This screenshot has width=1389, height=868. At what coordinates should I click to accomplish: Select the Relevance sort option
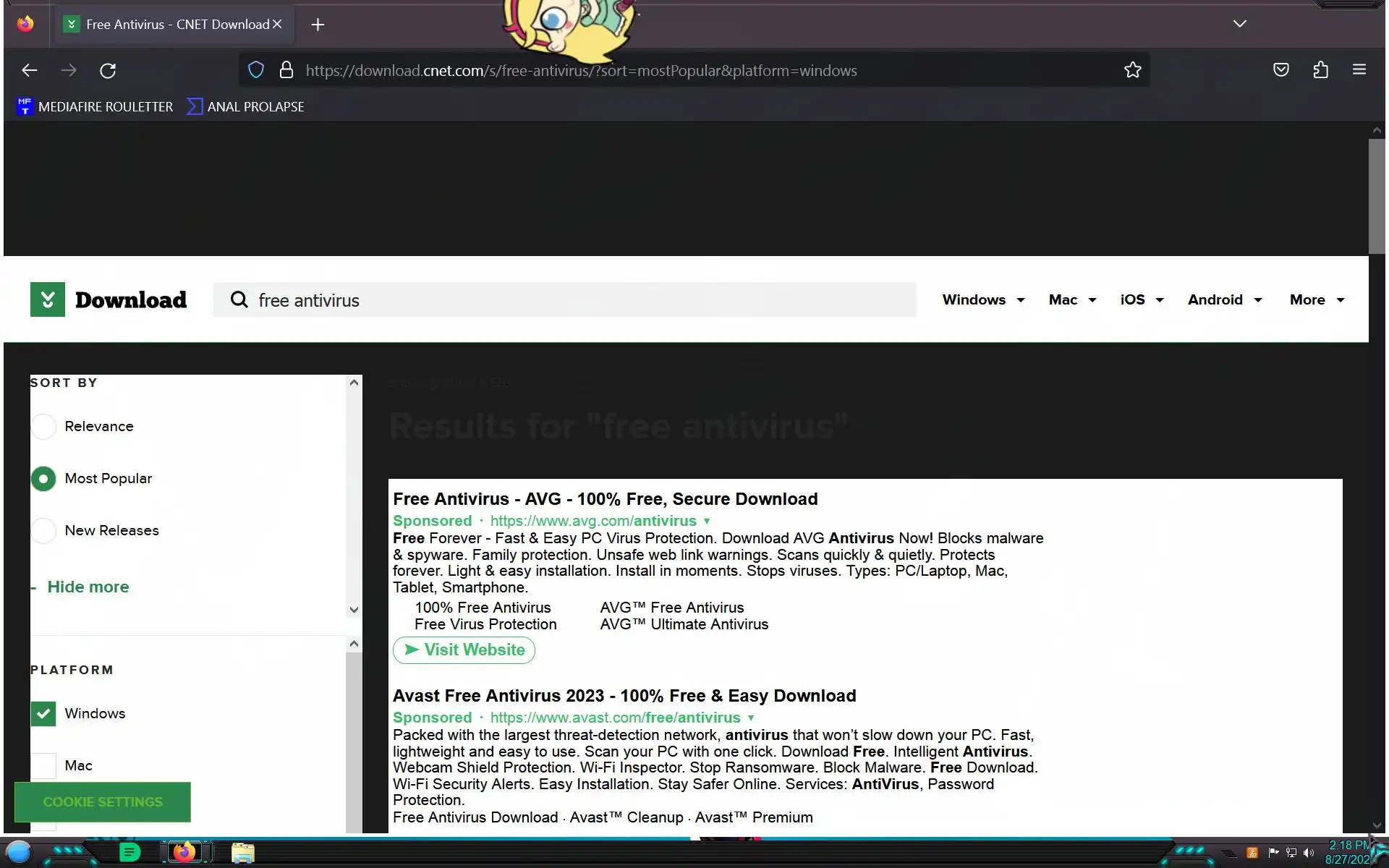pos(43,427)
